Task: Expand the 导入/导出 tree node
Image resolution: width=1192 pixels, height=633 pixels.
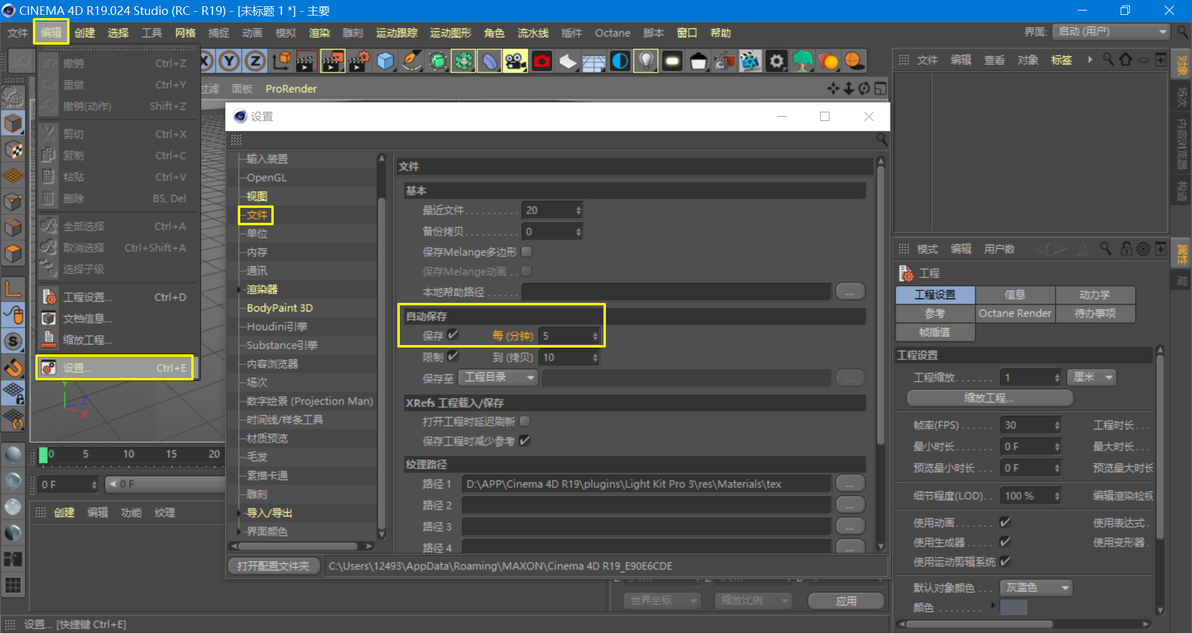Action: (239, 513)
